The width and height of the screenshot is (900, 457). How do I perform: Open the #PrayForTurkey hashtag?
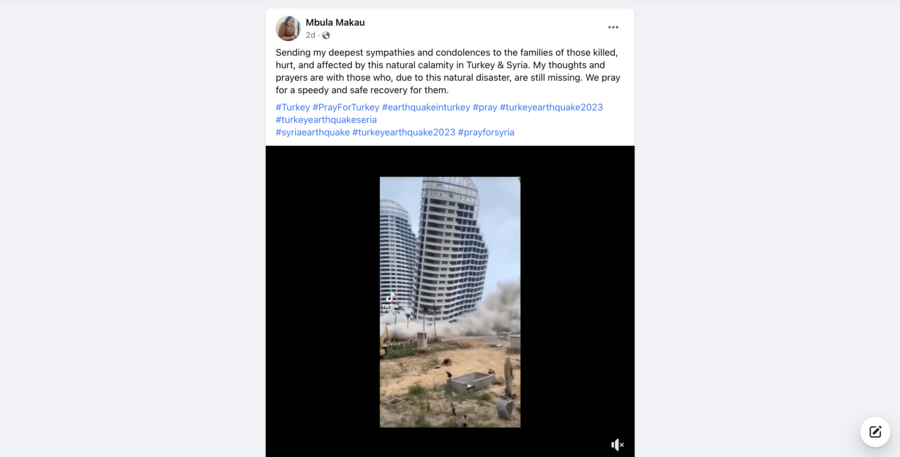pyautogui.click(x=346, y=107)
